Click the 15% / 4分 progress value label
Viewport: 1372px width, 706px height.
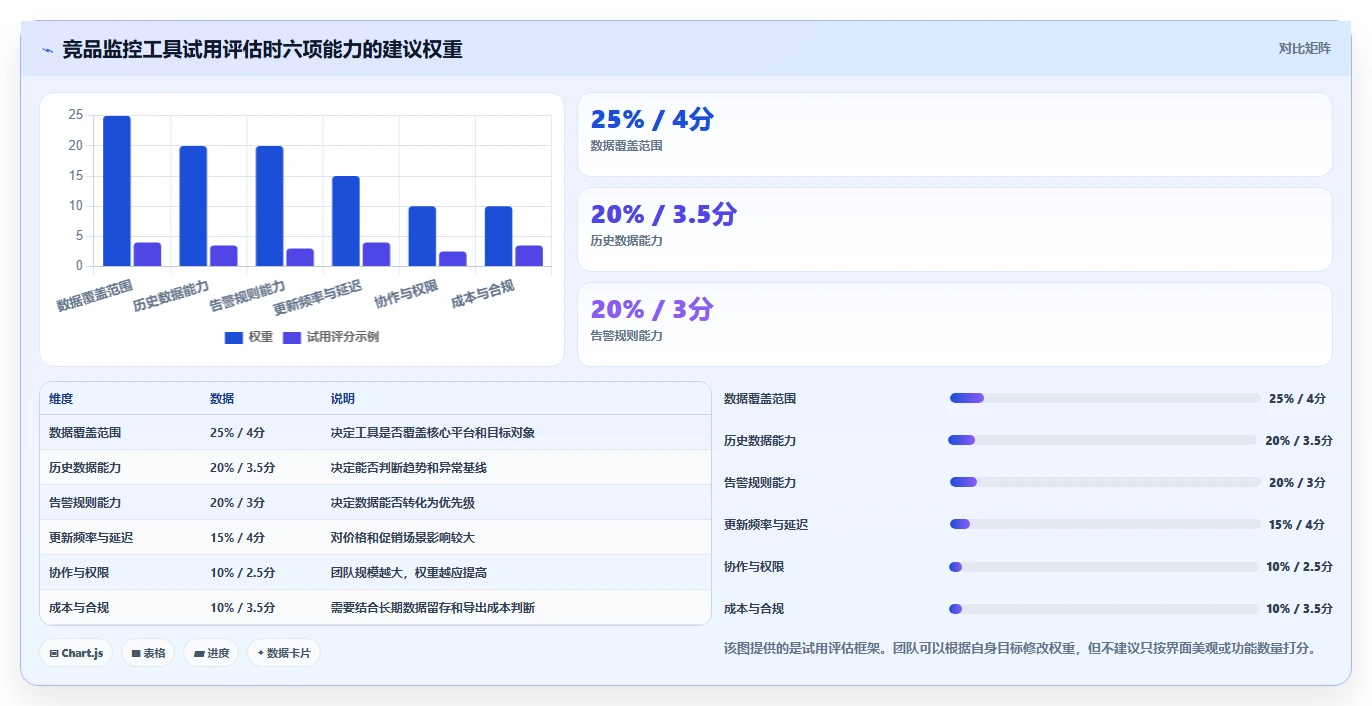1297,524
